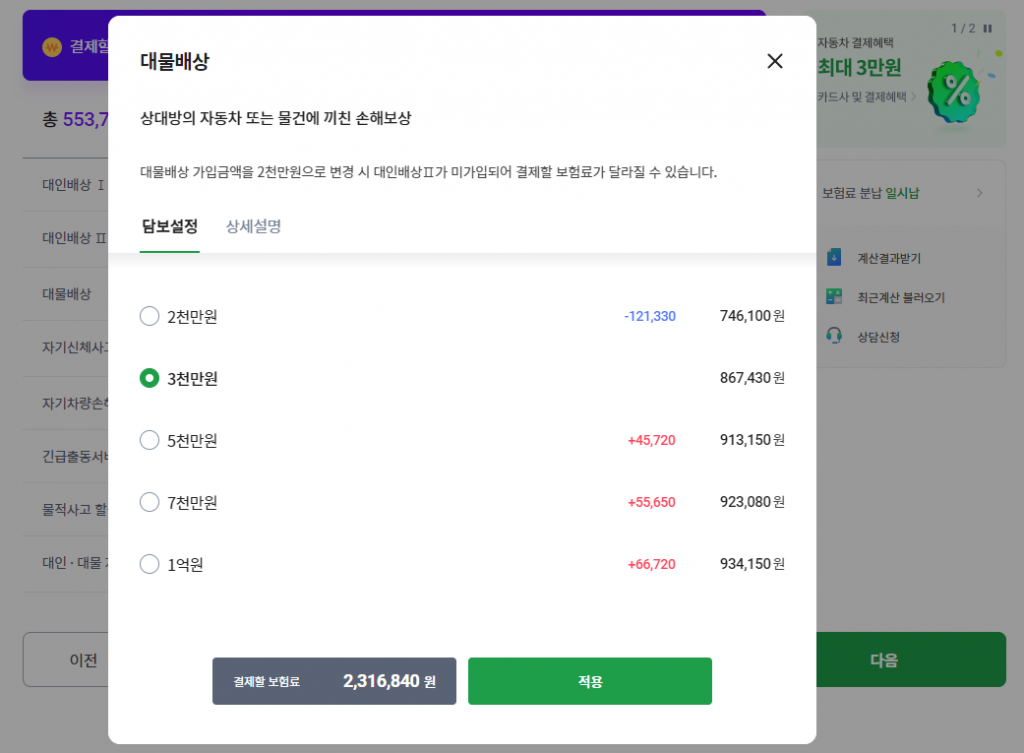Click the green 적용 apply button
This screenshot has width=1024, height=753.
coord(589,680)
